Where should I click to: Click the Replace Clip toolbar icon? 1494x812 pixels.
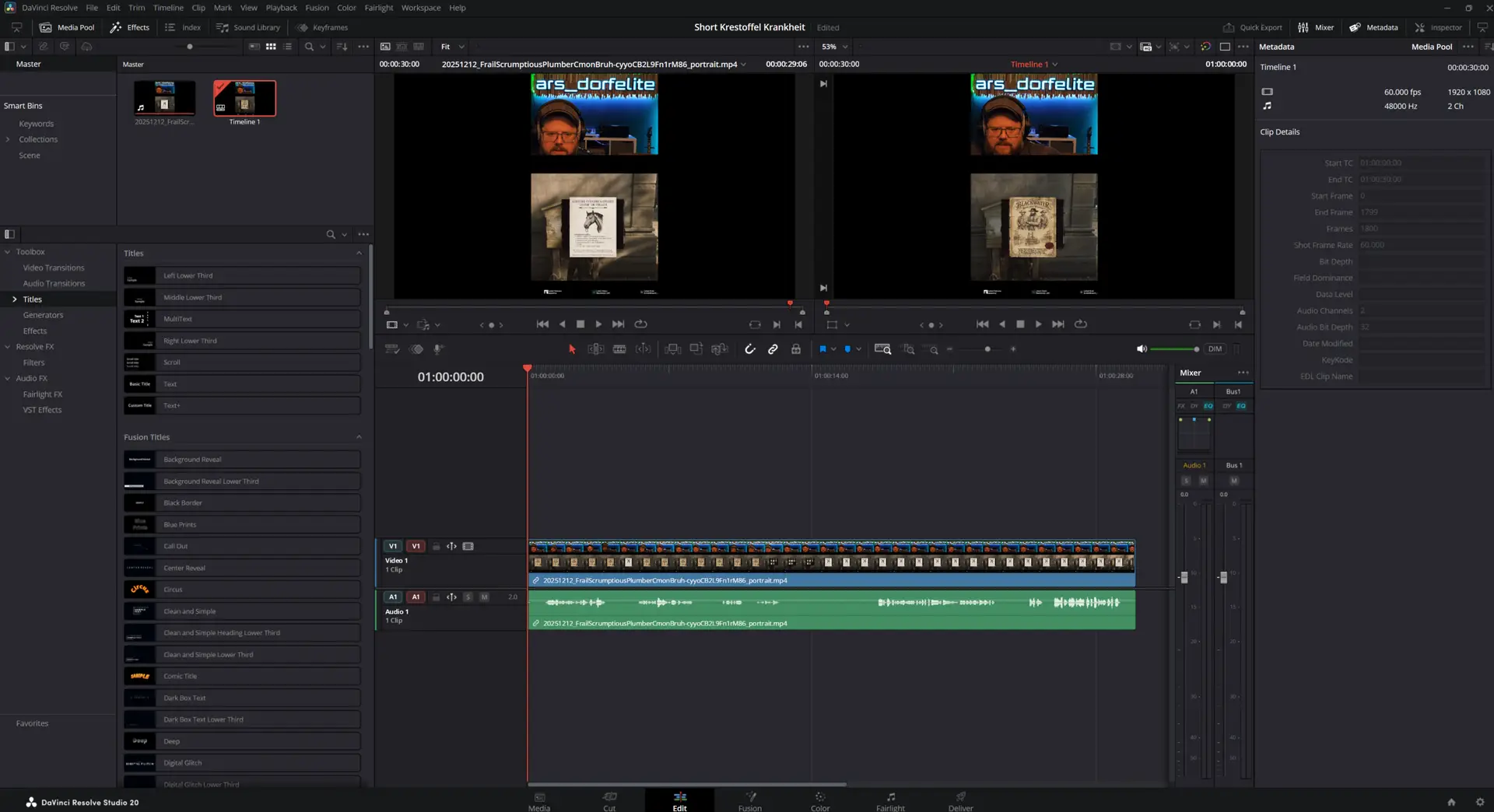click(719, 349)
